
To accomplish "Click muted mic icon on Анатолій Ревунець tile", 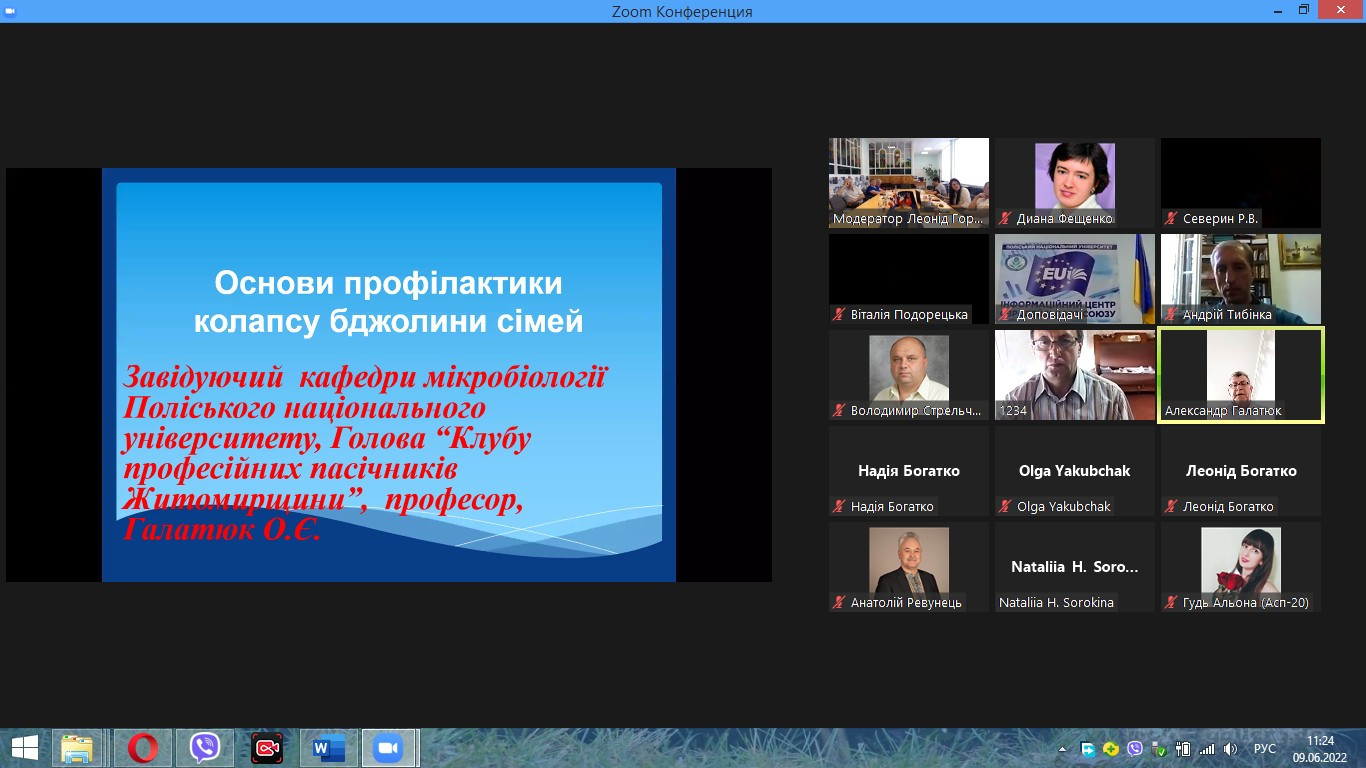I will tap(839, 603).
